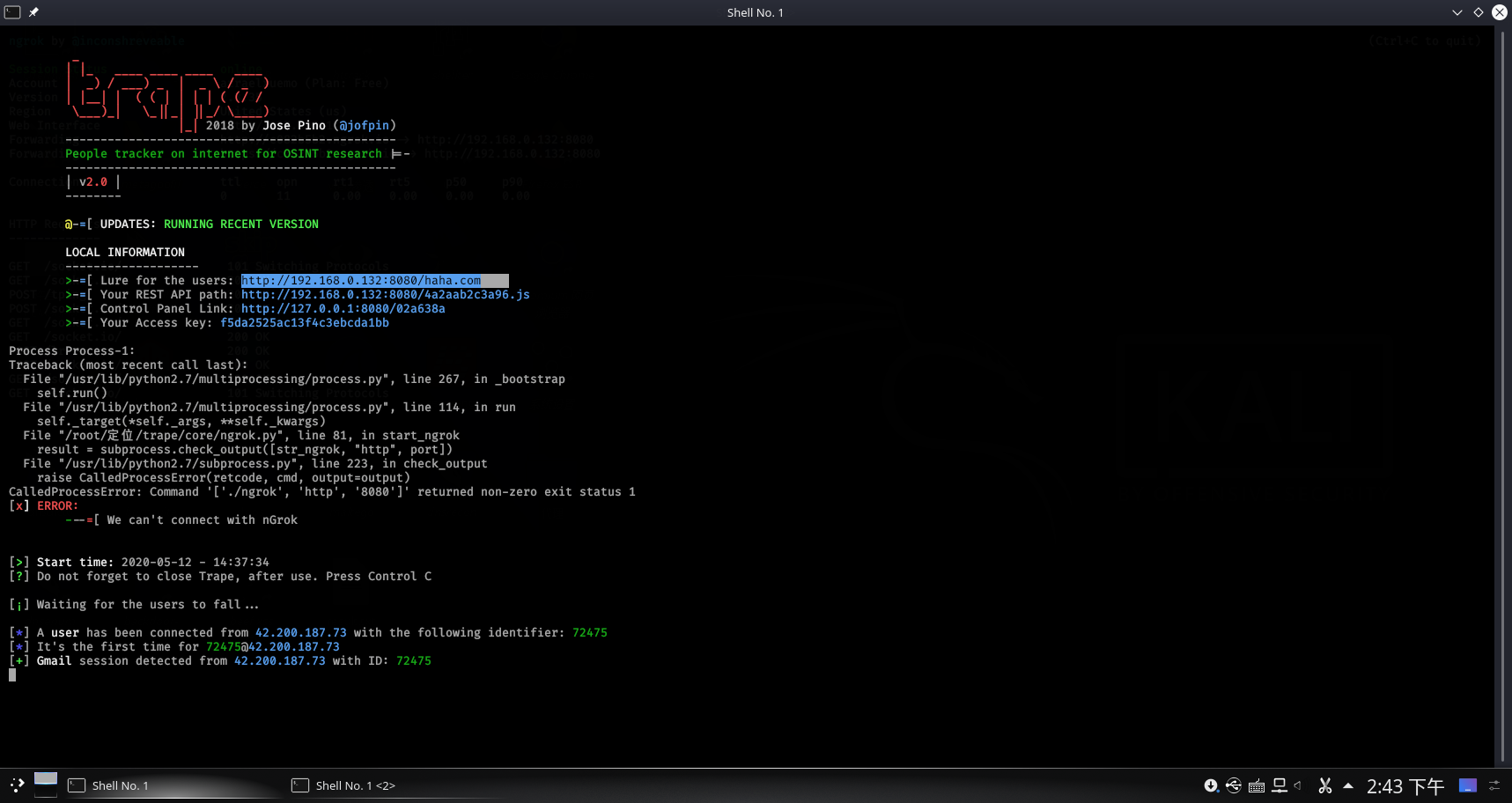Open the audio volume tray icon
This screenshot has height=803, width=1512.
click(1299, 785)
